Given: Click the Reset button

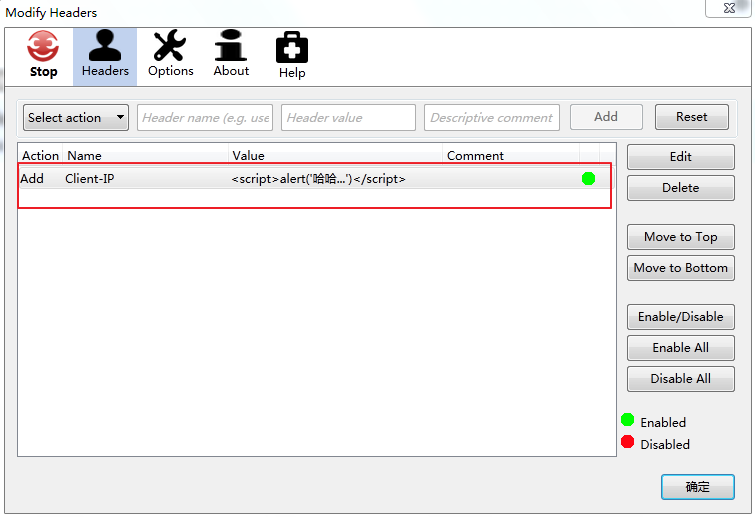Looking at the screenshot, I should coord(691,117).
